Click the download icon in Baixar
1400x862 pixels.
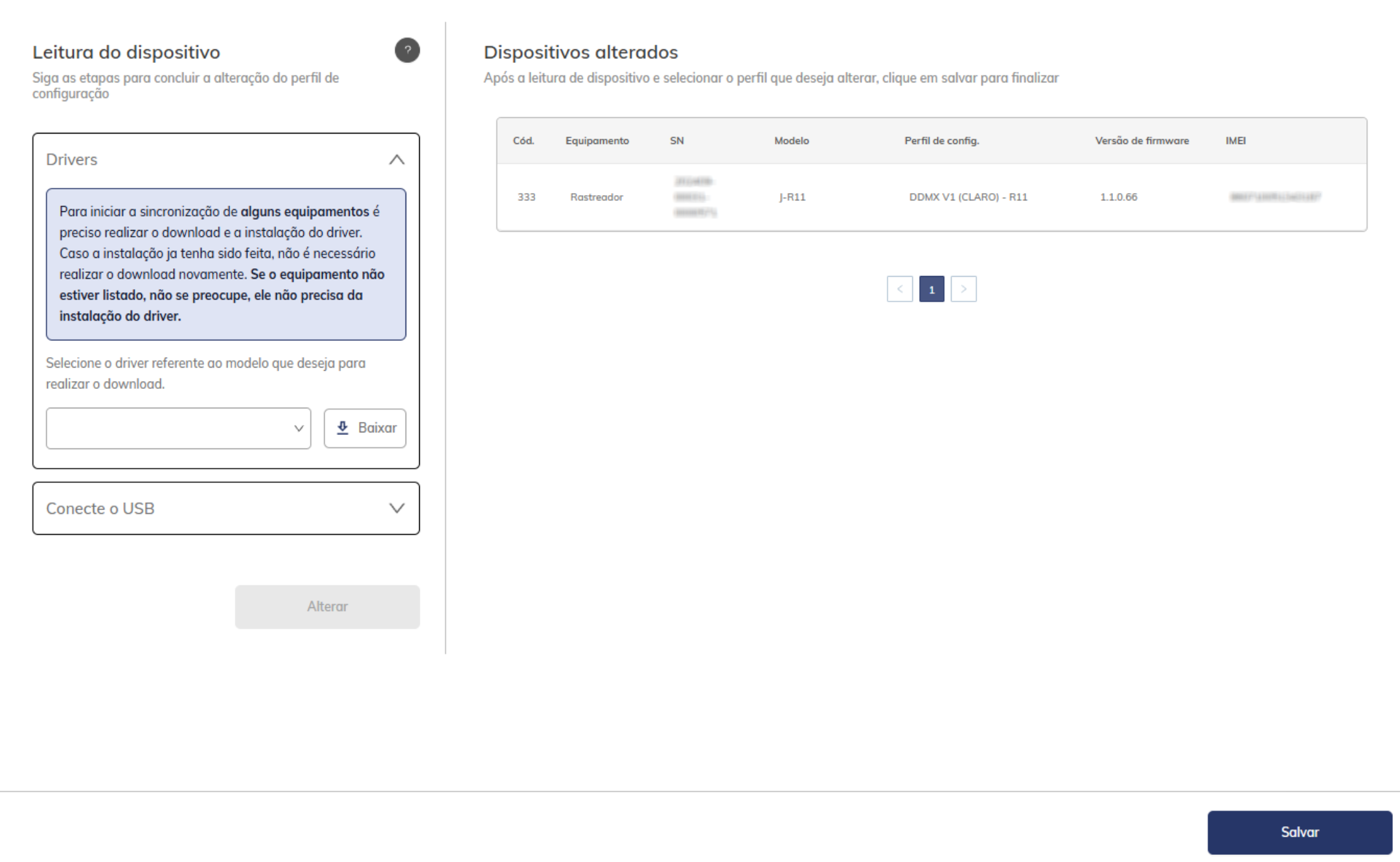coord(343,428)
